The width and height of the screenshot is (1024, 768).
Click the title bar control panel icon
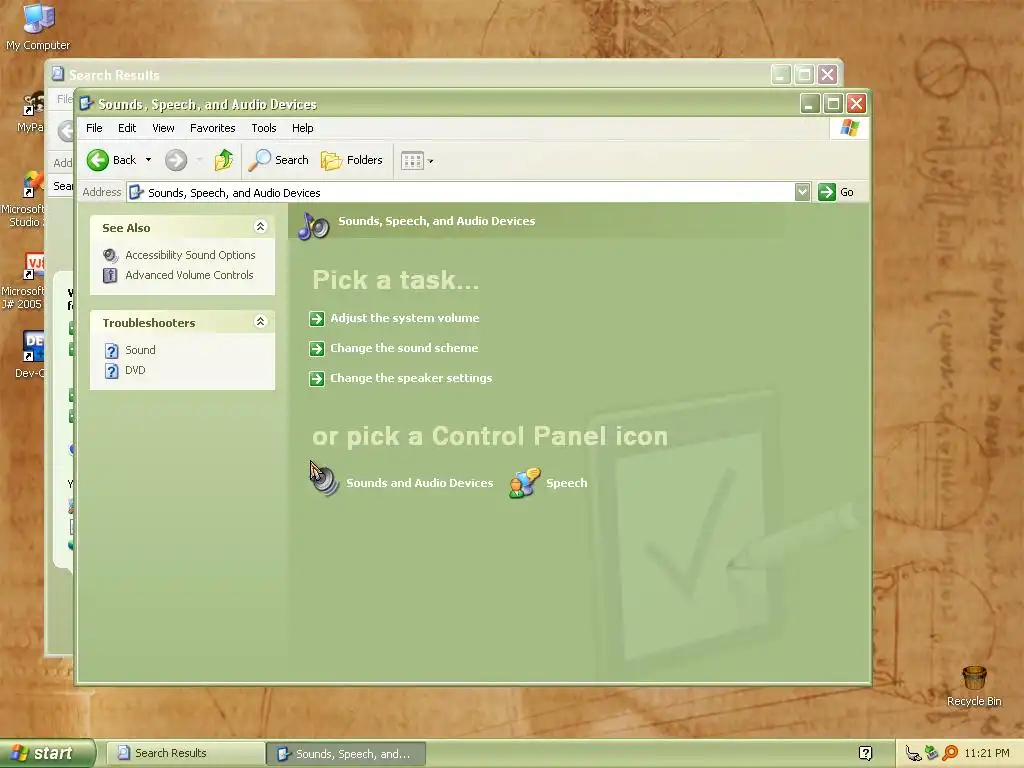(x=86, y=104)
